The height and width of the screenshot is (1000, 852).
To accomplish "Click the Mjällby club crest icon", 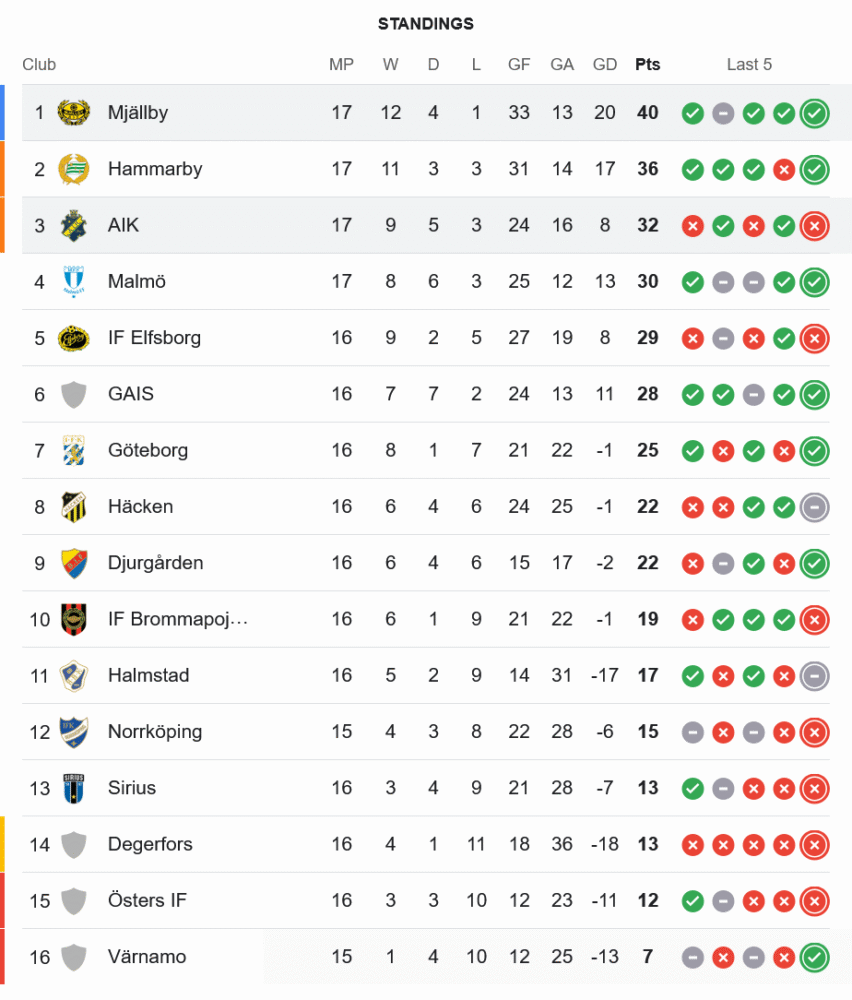I will coord(73,113).
